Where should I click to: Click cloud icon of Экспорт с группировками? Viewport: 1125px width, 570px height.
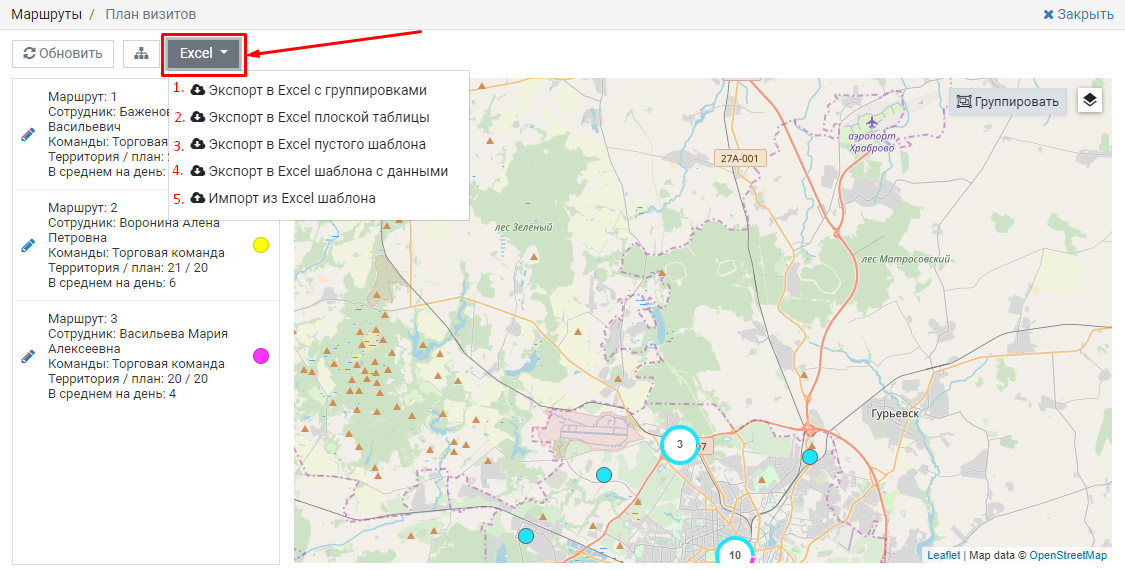tap(198, 90)
